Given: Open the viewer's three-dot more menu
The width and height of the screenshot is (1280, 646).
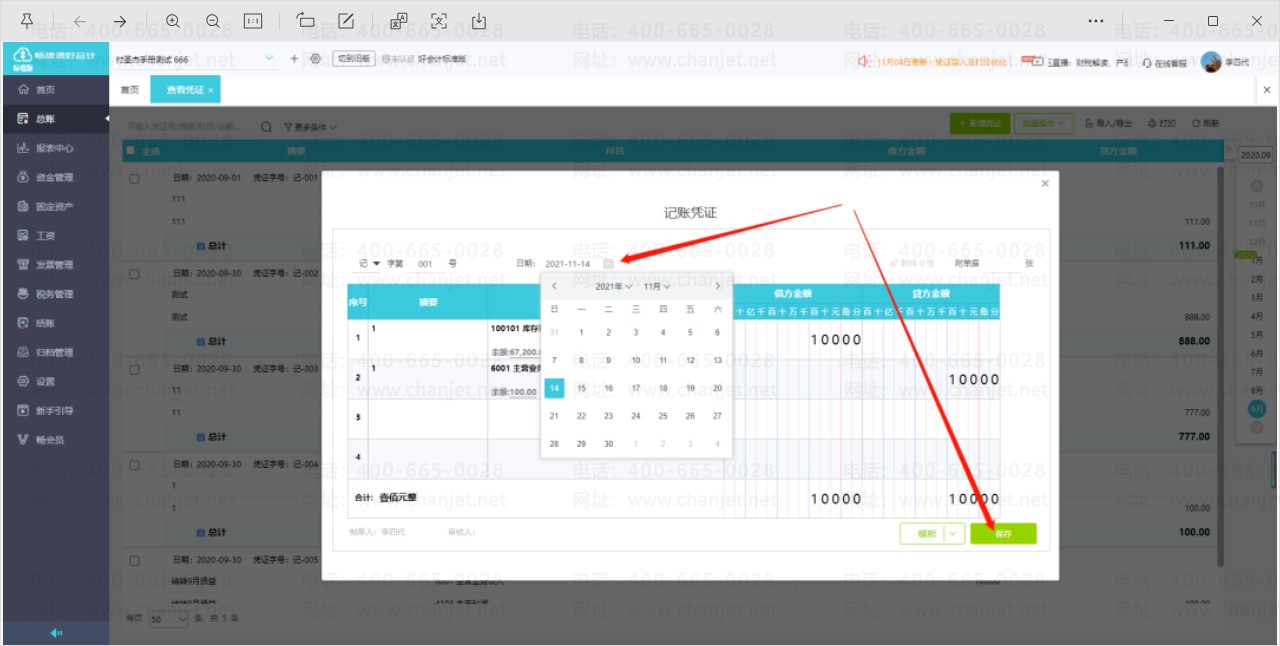Looking at the screenshot, I should pos(1096,20).
